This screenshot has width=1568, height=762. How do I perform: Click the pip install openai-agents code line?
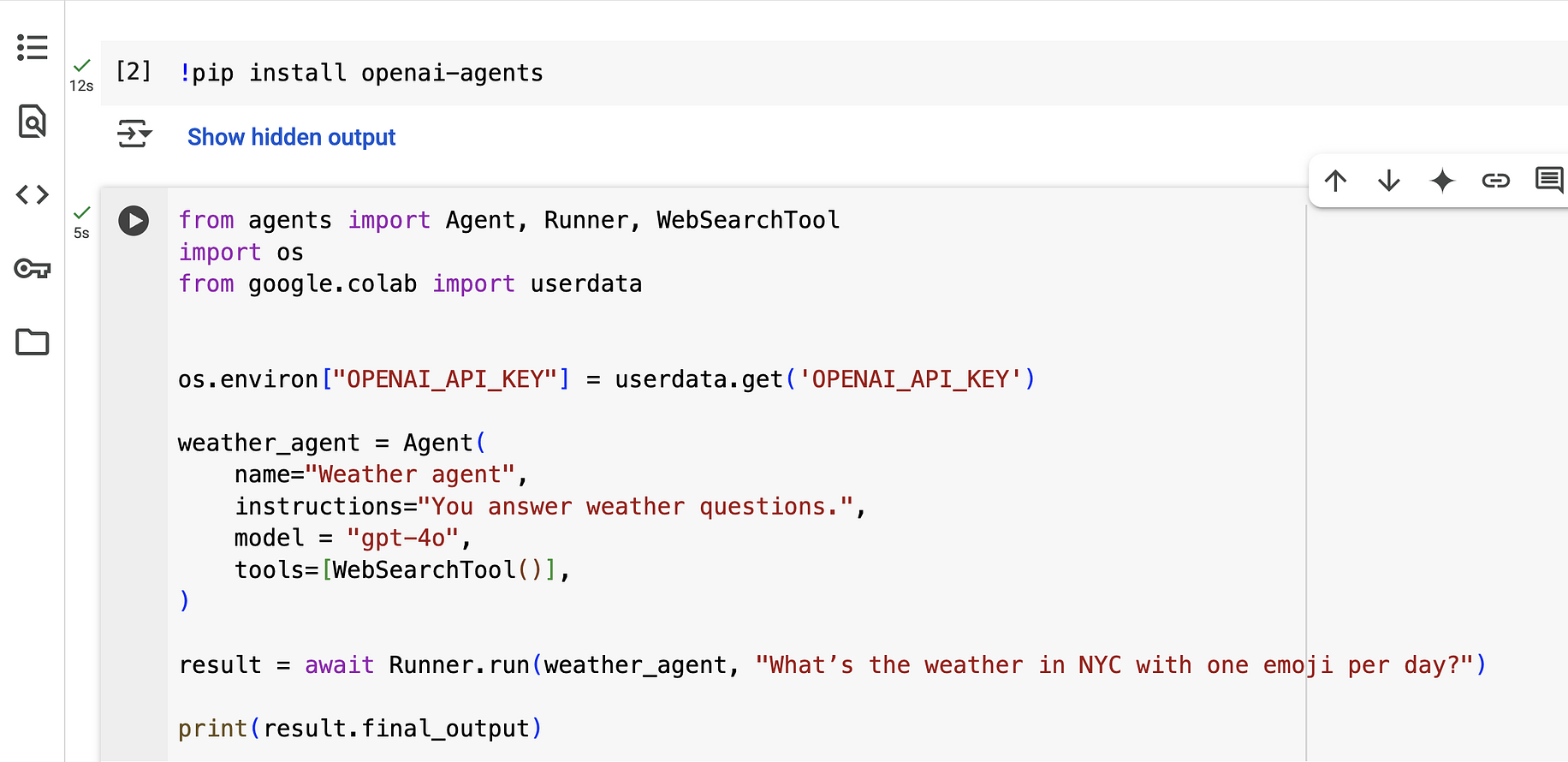coord(361,73)
